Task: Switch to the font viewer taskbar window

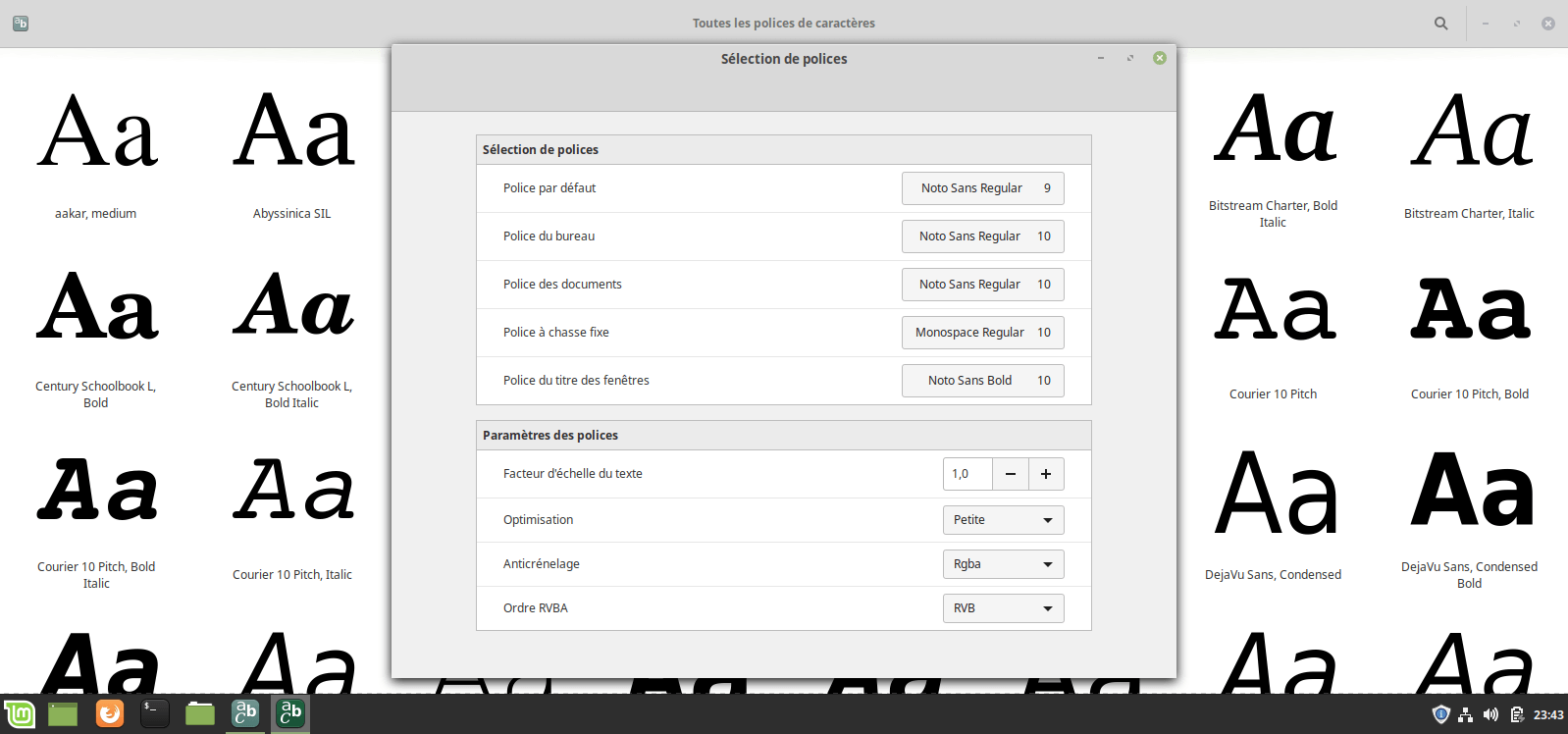Action: 245,713
